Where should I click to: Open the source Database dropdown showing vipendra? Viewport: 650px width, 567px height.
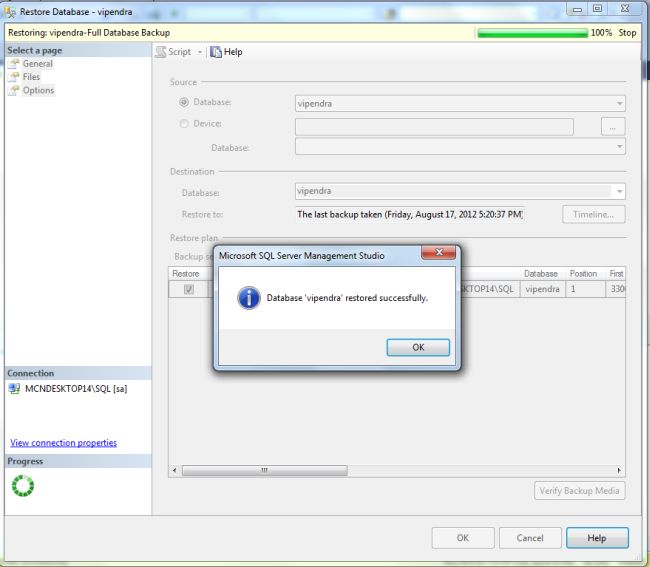tap(460, 103)
